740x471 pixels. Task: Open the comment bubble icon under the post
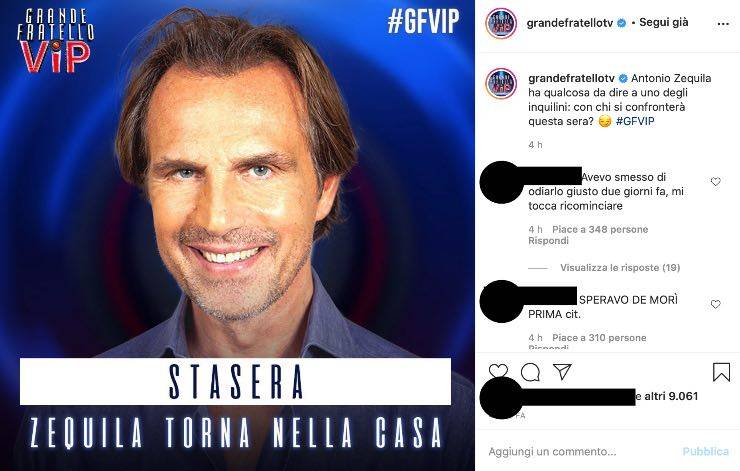click(531, 372)
